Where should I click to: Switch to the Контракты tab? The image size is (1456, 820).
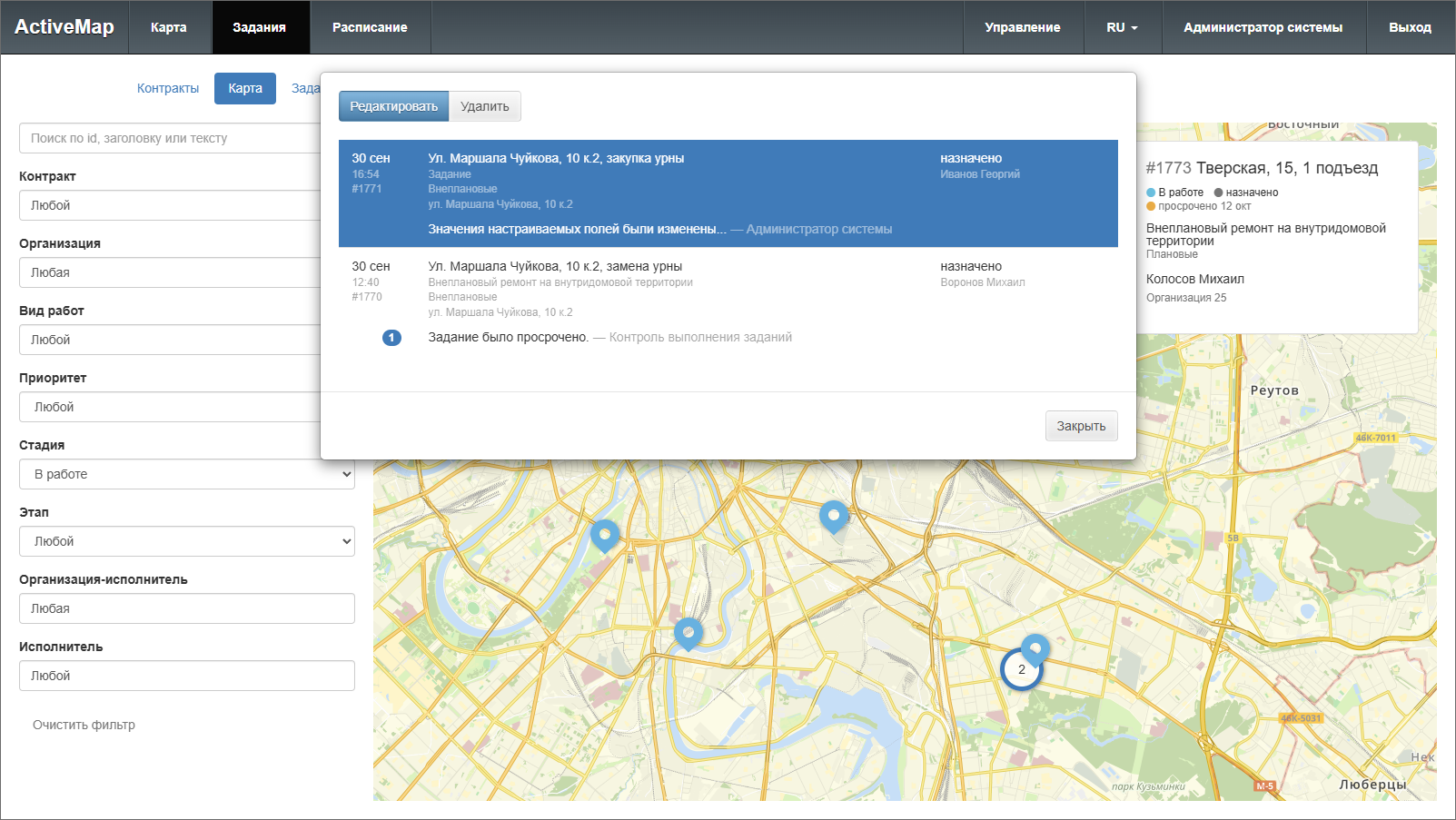tap(168, 88)
